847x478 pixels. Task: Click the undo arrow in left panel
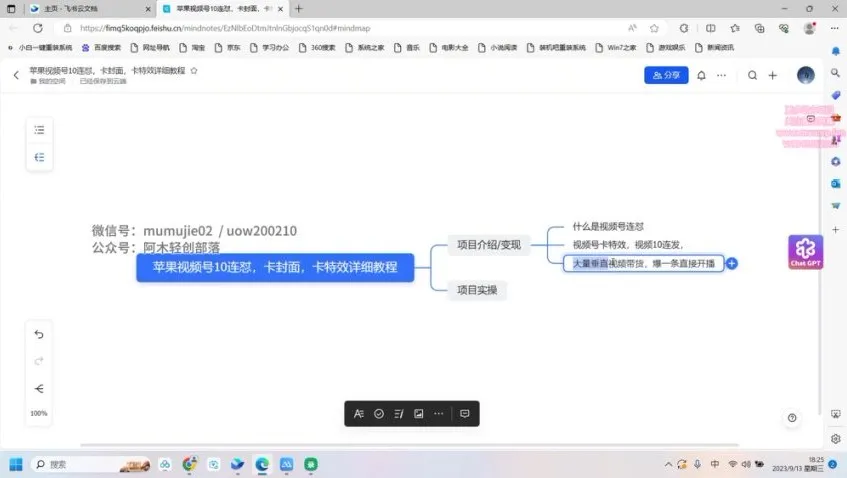pyautogui.click(x=39, y=334)
